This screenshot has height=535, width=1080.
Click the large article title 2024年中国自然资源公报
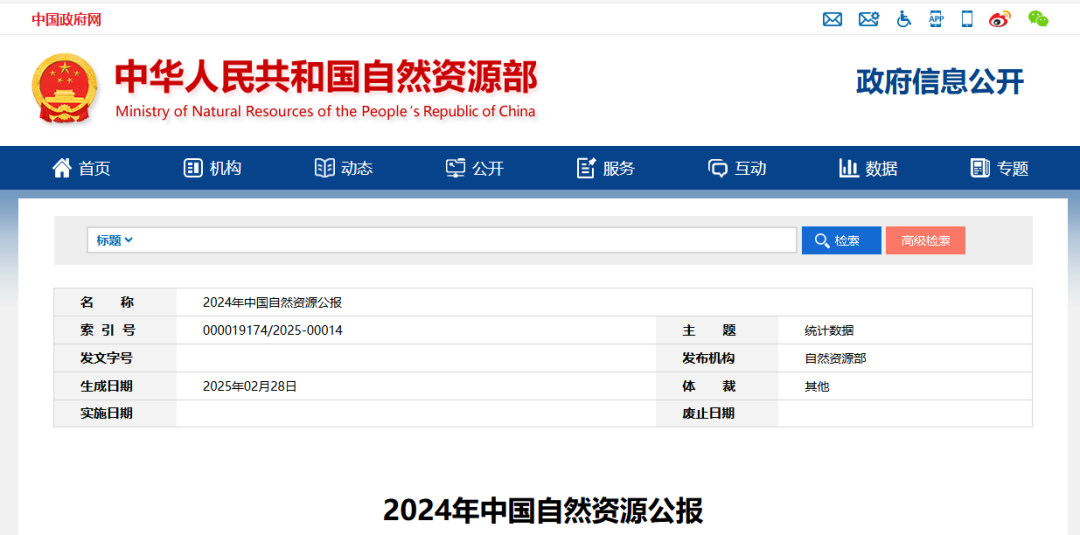543,511
